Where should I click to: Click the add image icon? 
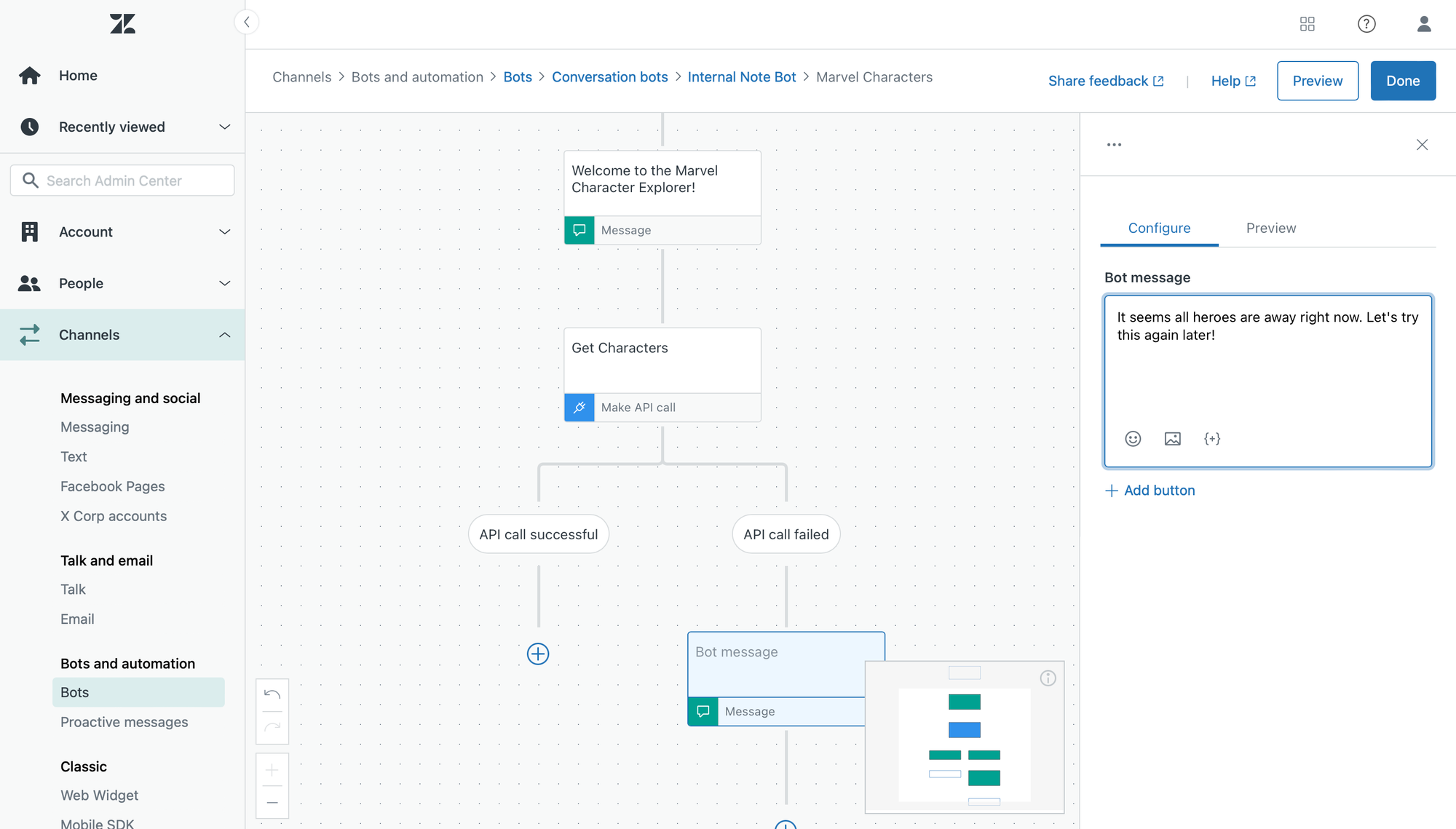coord(1172,439)
